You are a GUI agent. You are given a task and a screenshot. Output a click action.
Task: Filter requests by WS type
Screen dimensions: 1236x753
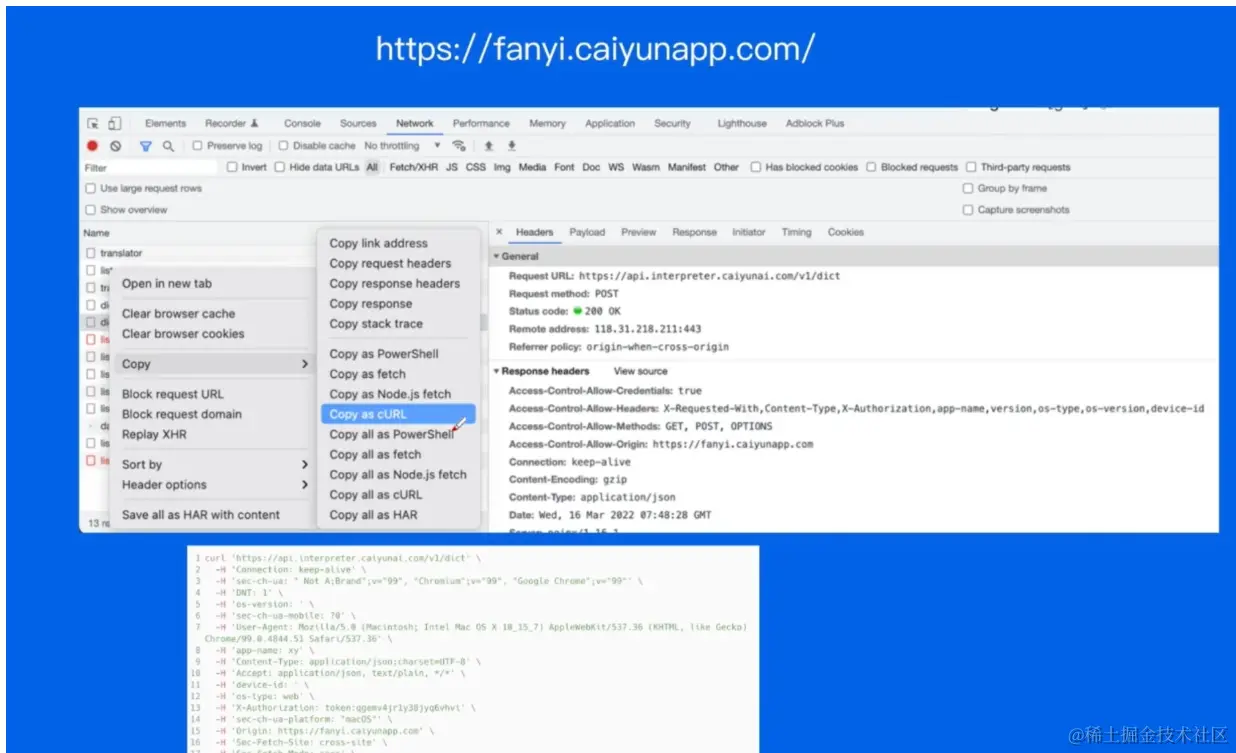[x=616, y=168]
